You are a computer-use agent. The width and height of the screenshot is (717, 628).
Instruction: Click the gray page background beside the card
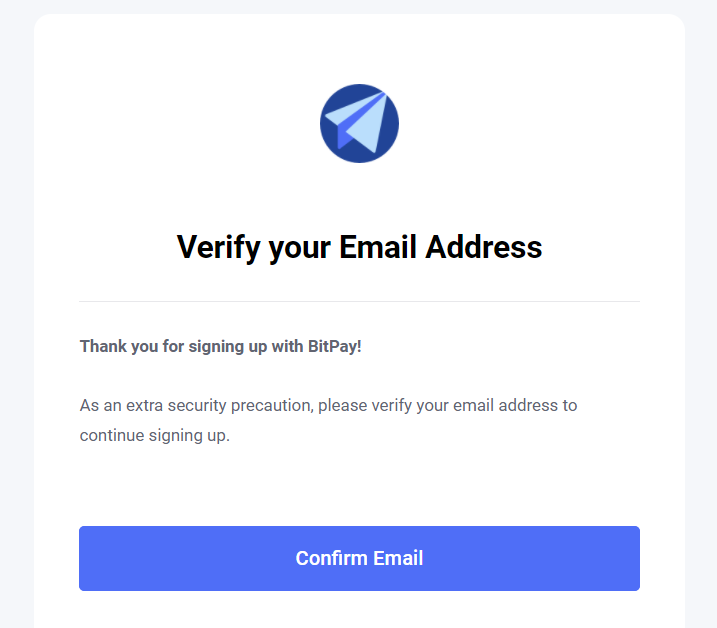pyautogui.click(x=701, y=320)
